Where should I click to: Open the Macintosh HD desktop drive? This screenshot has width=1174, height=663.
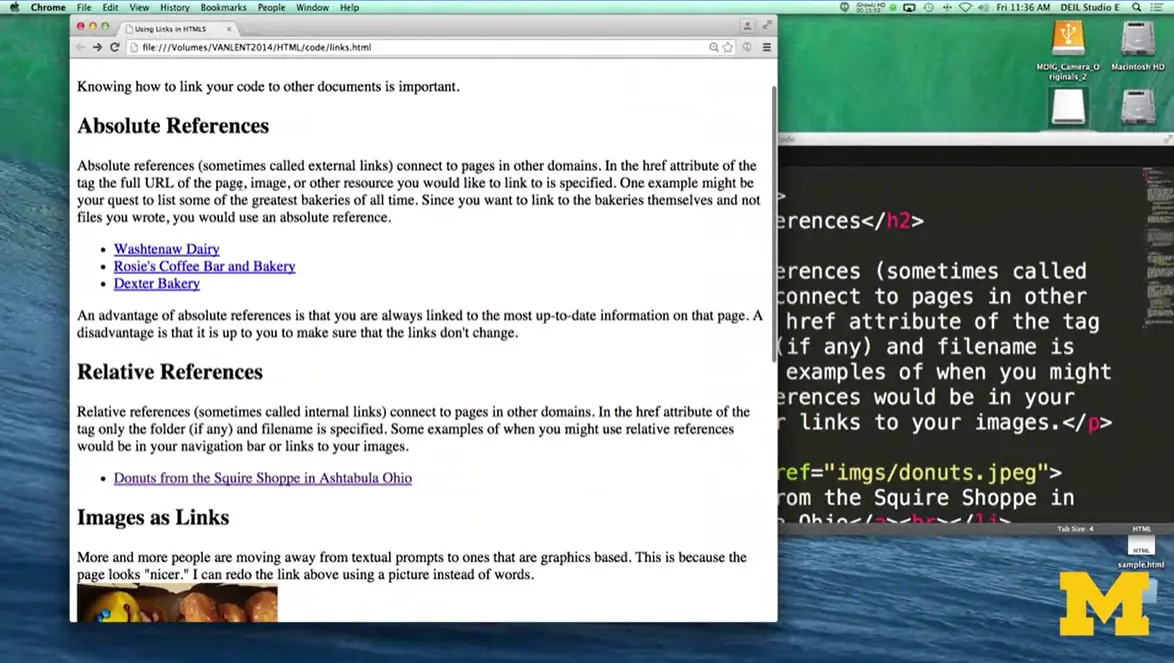(1138, 41)
